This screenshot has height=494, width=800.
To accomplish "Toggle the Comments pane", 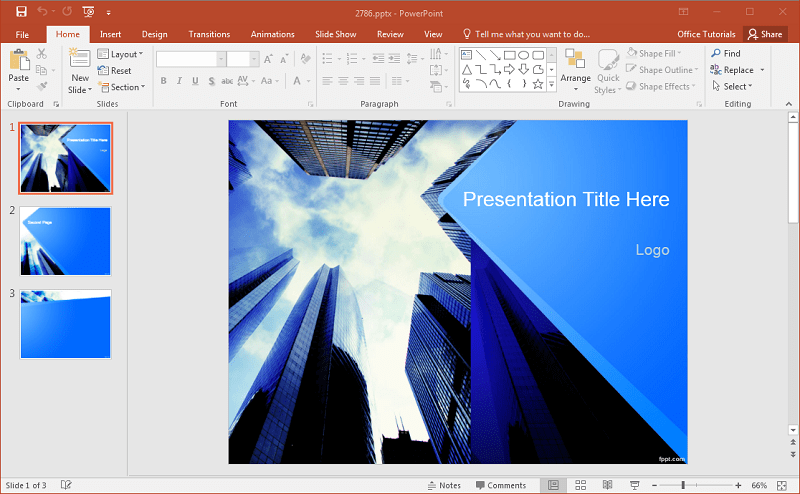I will (x=500, y=485).
